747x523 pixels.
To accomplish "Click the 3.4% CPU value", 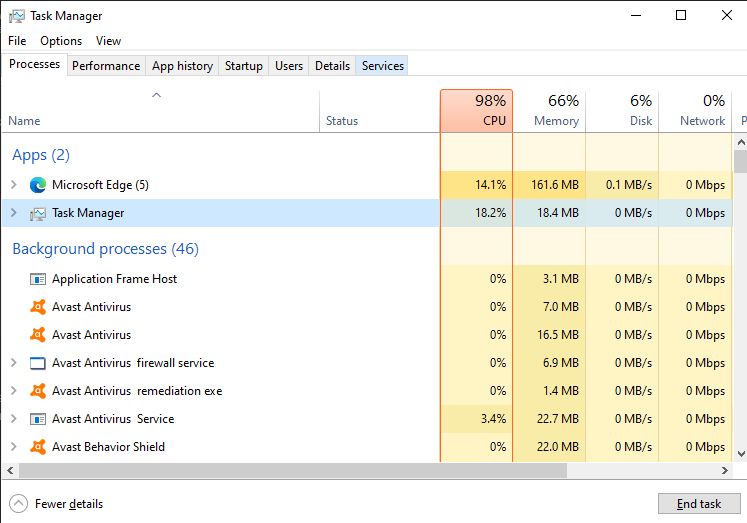I will [x=493, y=419].
